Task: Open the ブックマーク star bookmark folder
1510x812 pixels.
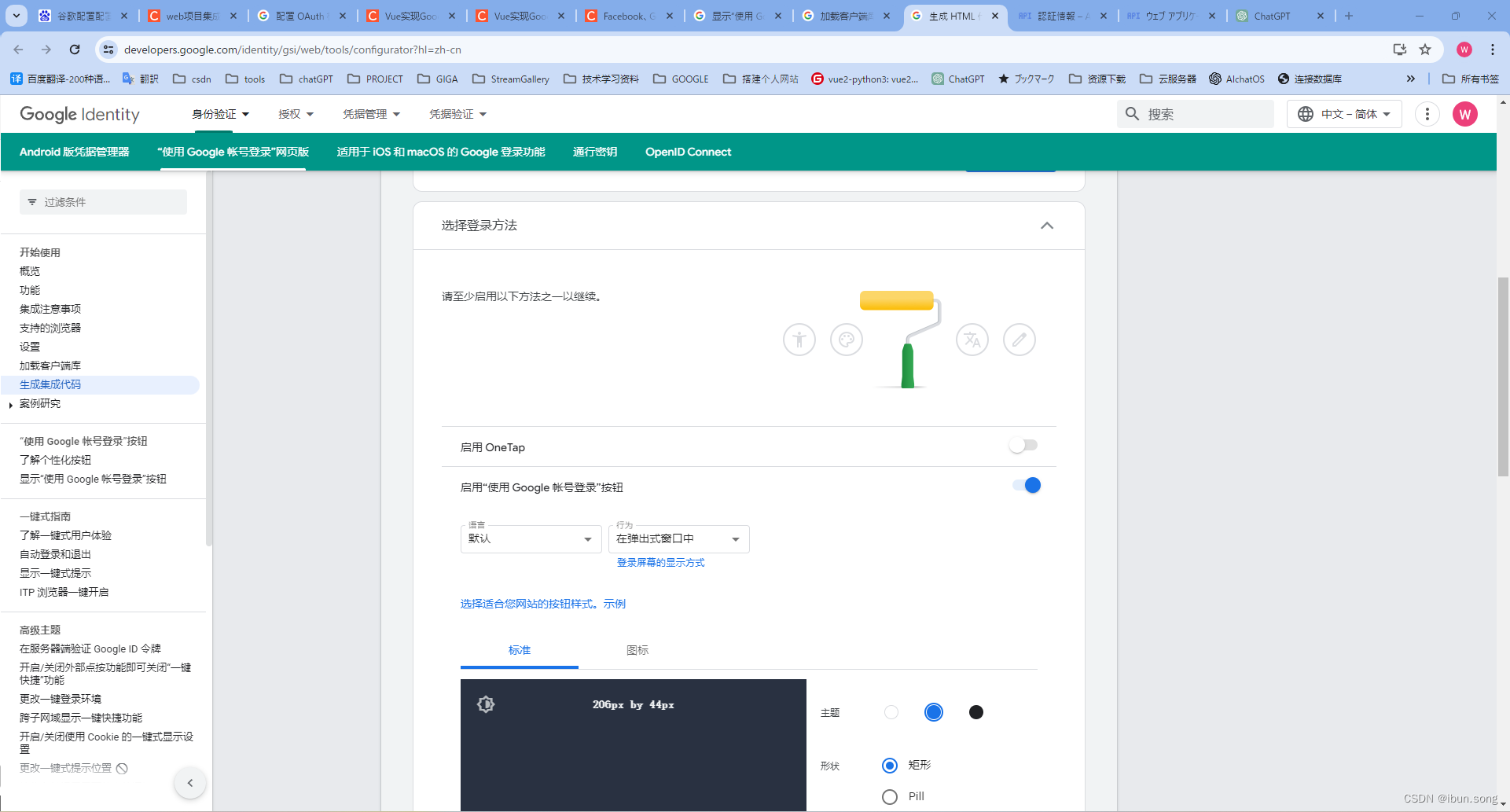Action: pyautogui.click(x=1026, y=79)
